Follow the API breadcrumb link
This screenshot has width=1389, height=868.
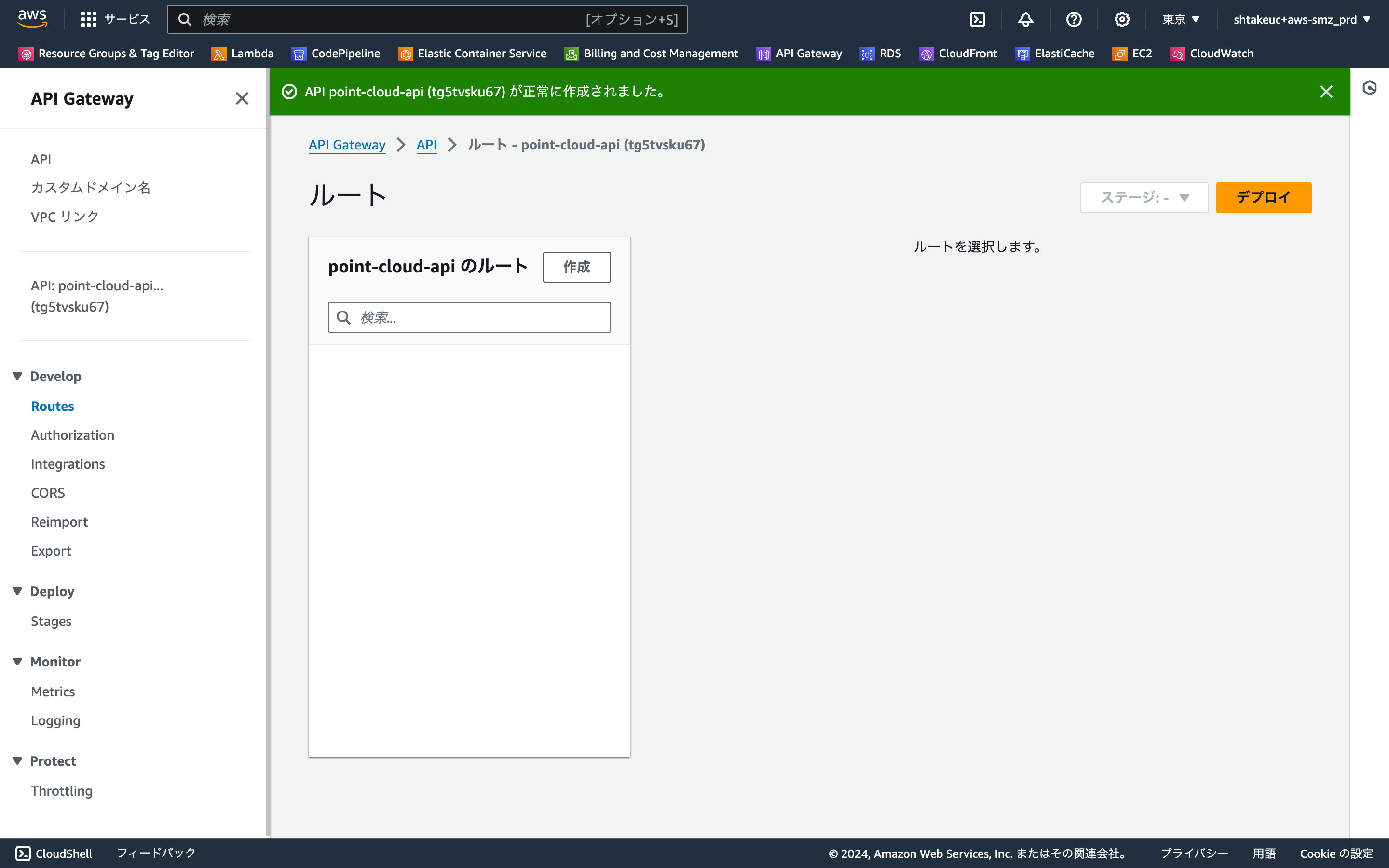(426, 145)
